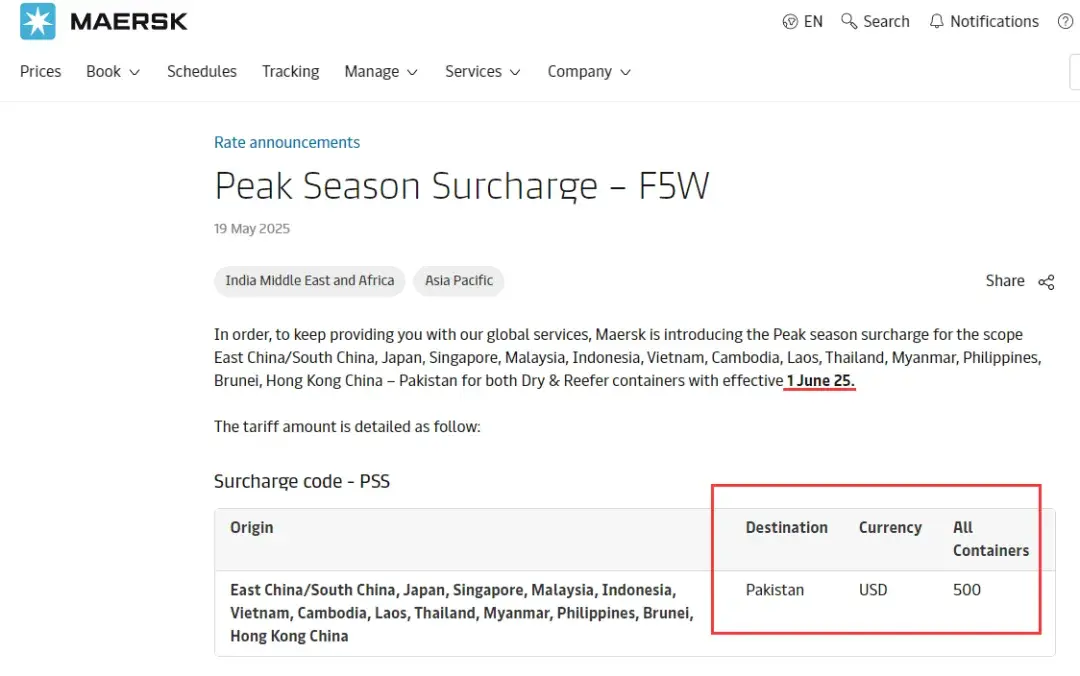Open the Services dropdown chevron
The height and width of the screenshot is (676, 1080).
coord(515,72)
